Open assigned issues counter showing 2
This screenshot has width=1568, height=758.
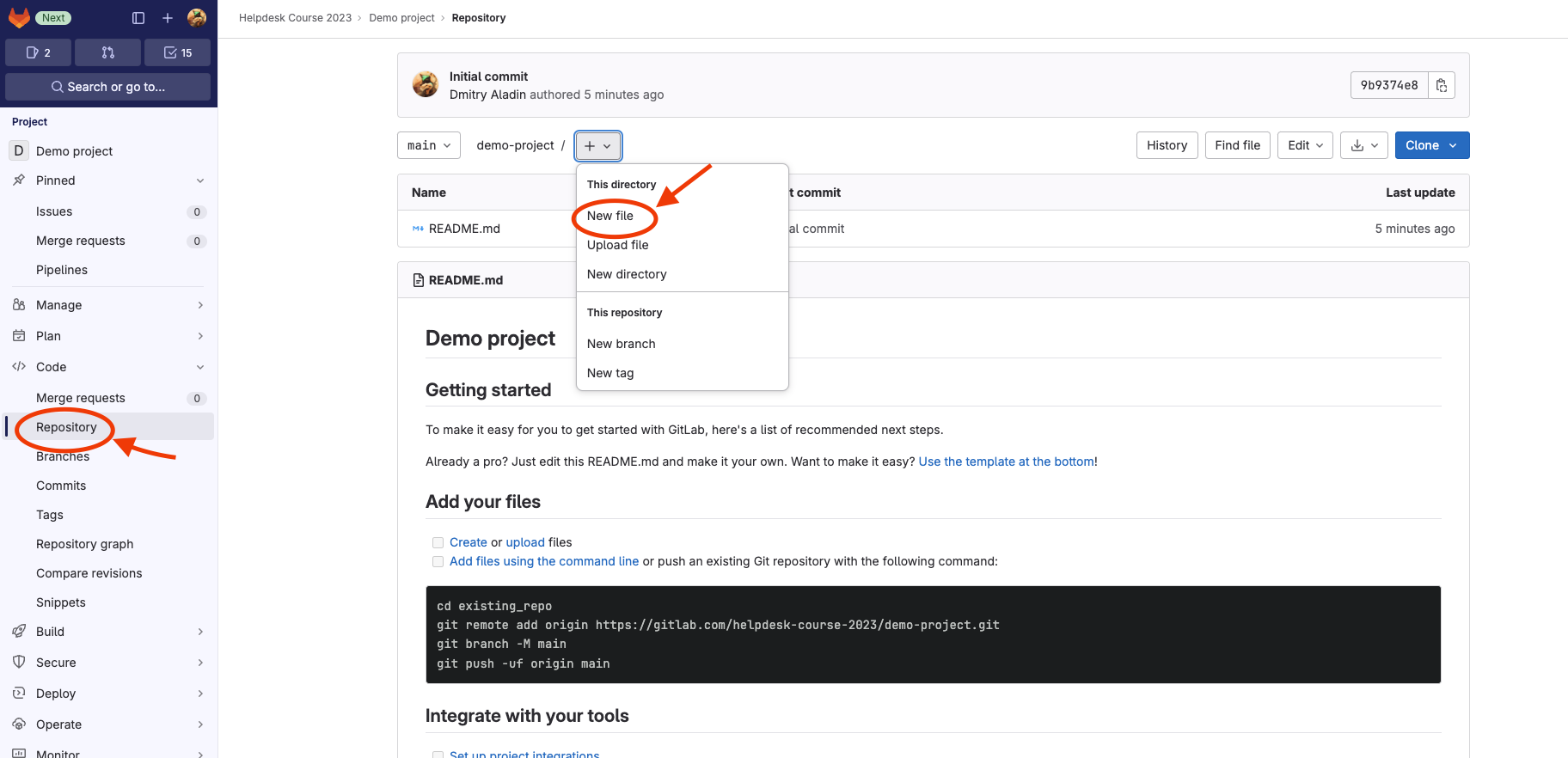[38, 52]
